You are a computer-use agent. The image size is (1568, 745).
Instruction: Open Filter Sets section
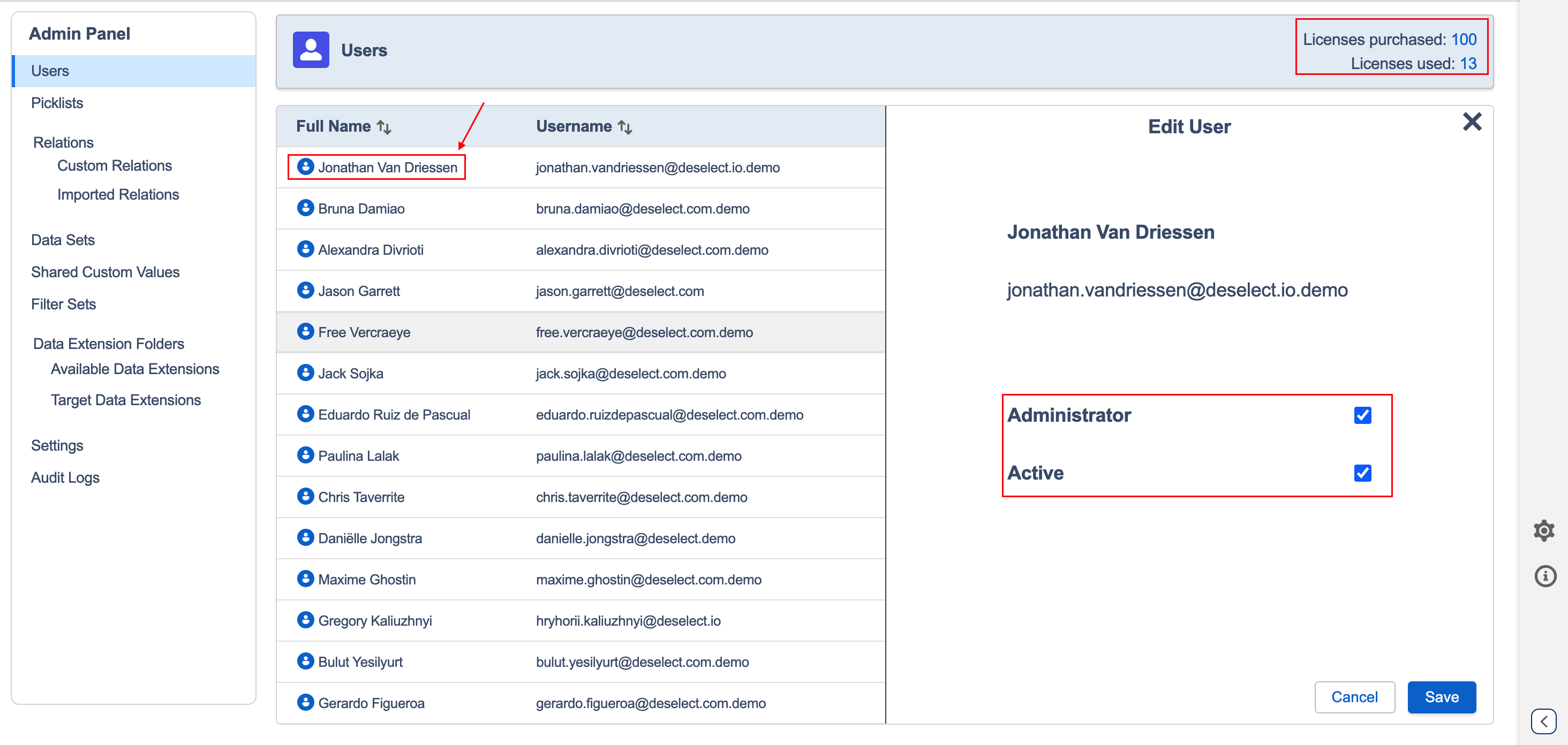(x=63, y=304)
